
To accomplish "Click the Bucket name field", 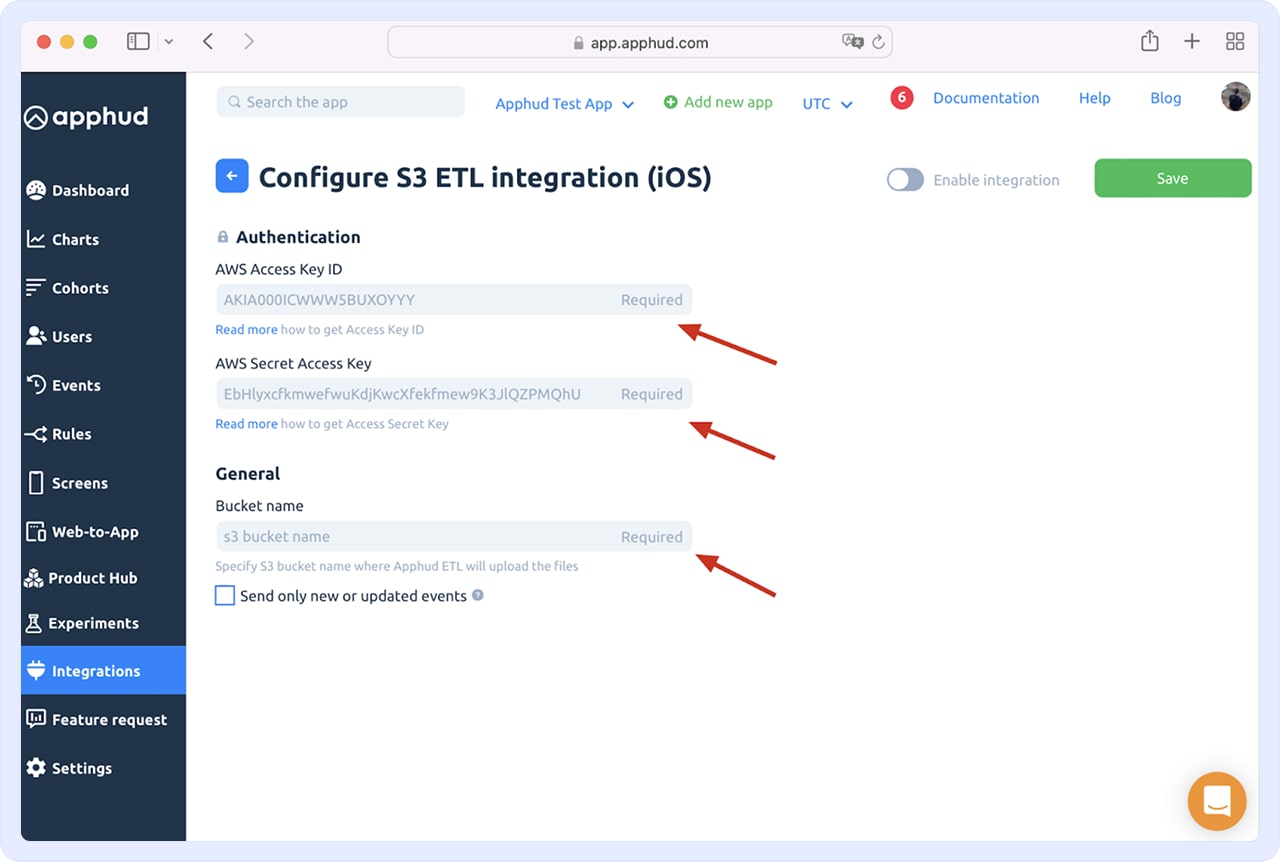I will pyautogui.click(x=453, y=536).
